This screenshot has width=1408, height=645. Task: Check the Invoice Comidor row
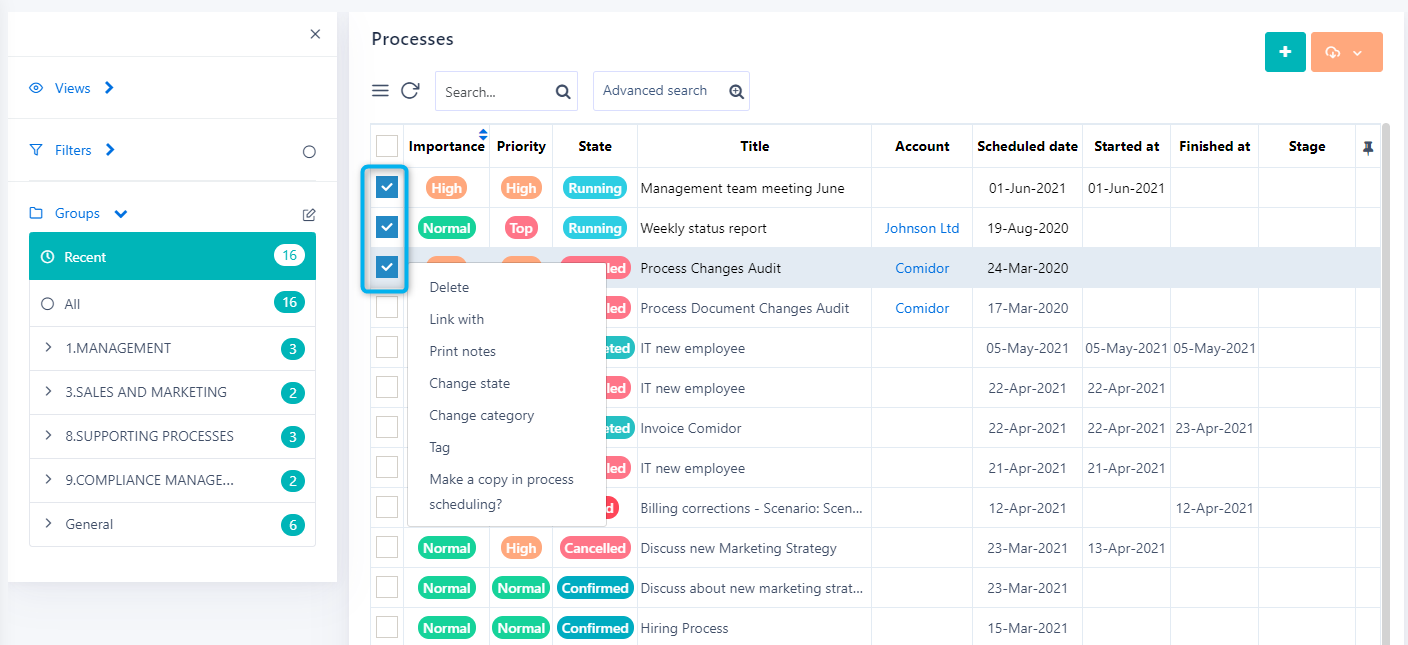tap(387, 427)
